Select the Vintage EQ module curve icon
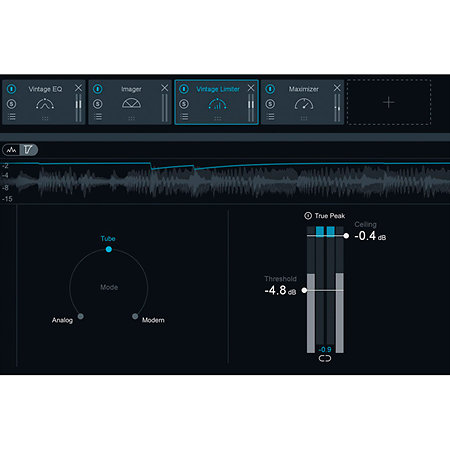Viewport: 450px width, 450px height. pos(45,104)
